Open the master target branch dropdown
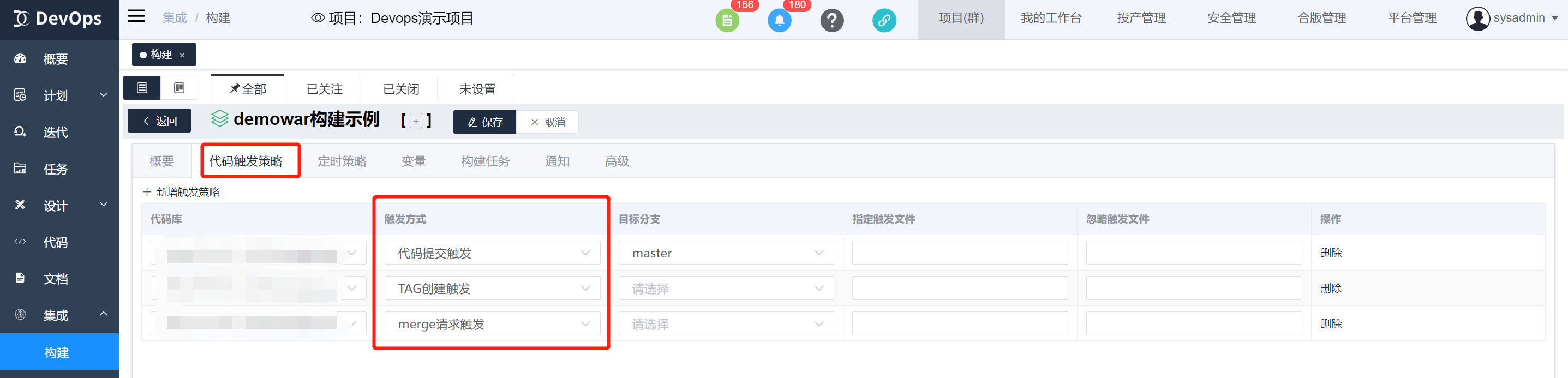Viewport: 1568px width, 378px height. (x=726, y=253)
